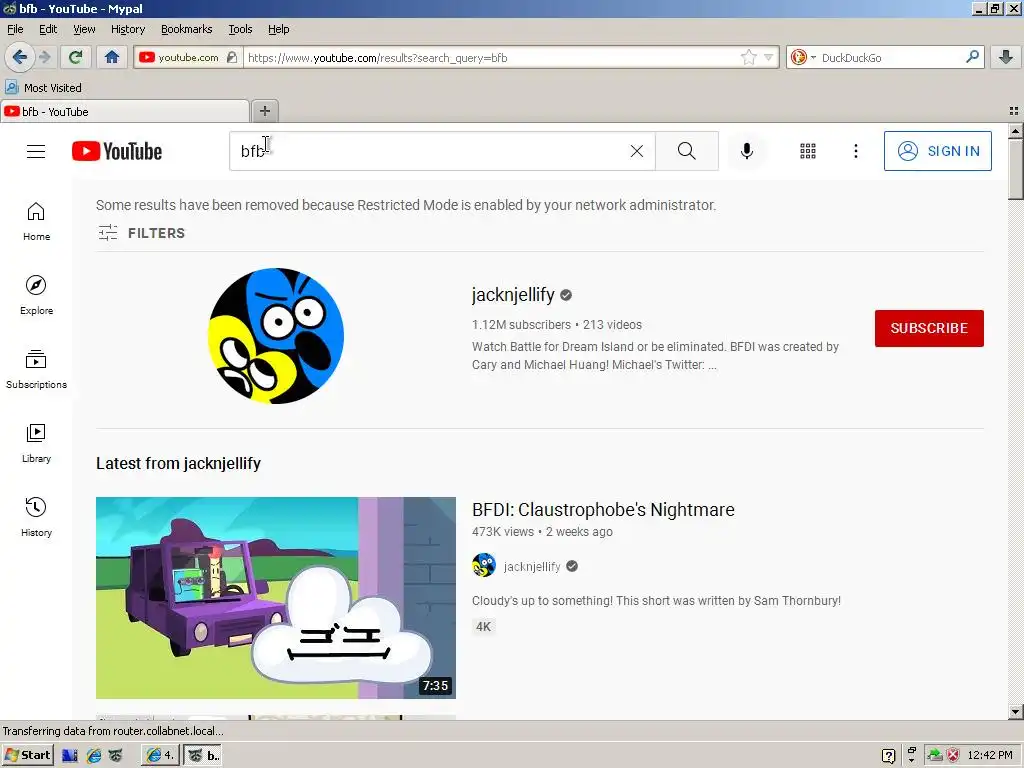
Task: Open the YouTube apps grid menu
Action: pyautogui.click(x=808, y=152)
